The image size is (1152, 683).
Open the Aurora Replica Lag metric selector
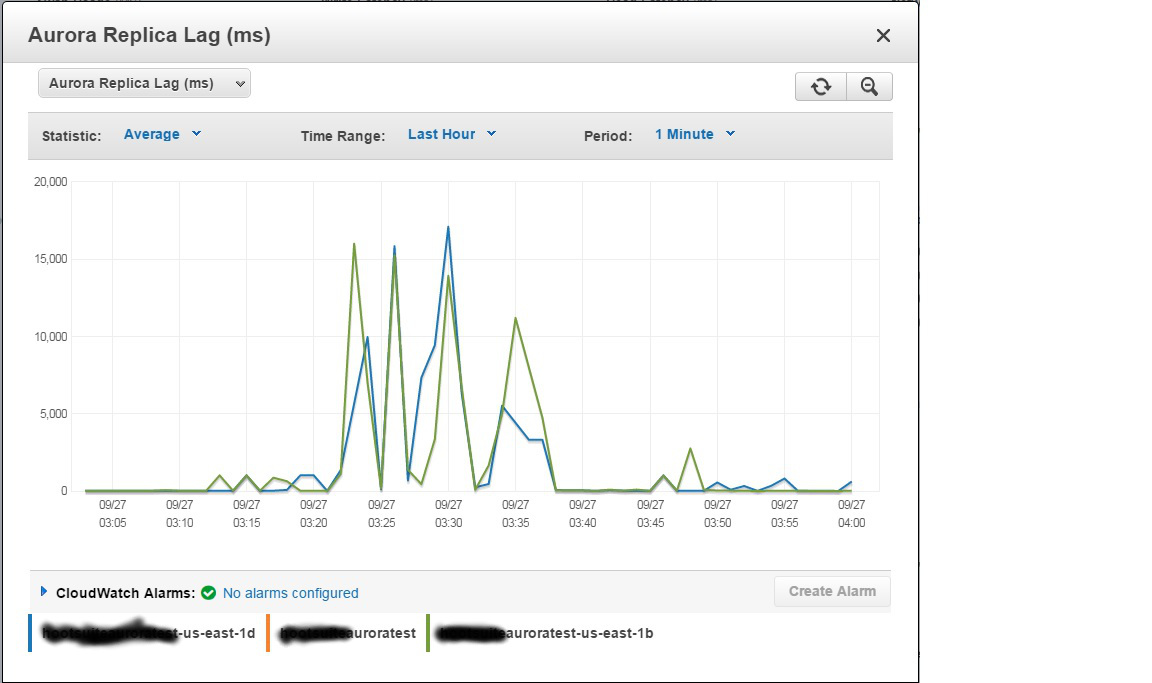click(144, 83)
